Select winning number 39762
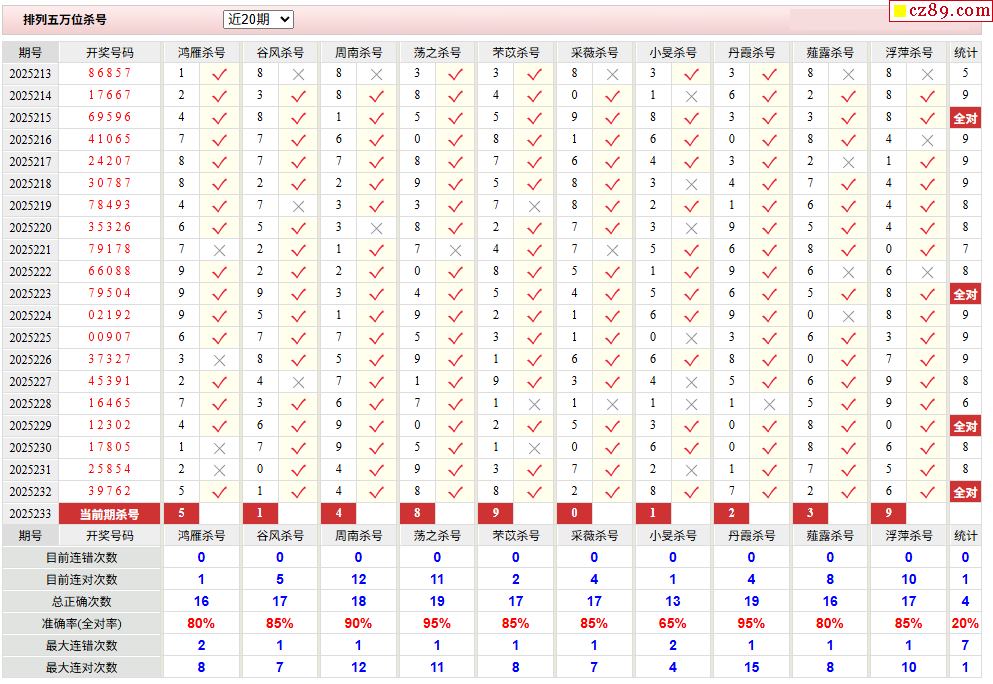 point(110,491)
